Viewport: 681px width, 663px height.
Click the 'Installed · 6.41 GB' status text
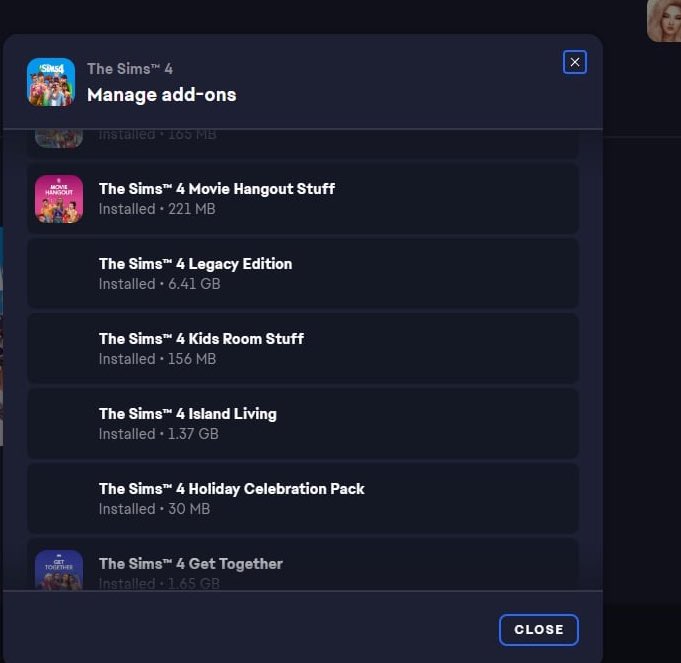click(x=159, y=284)
